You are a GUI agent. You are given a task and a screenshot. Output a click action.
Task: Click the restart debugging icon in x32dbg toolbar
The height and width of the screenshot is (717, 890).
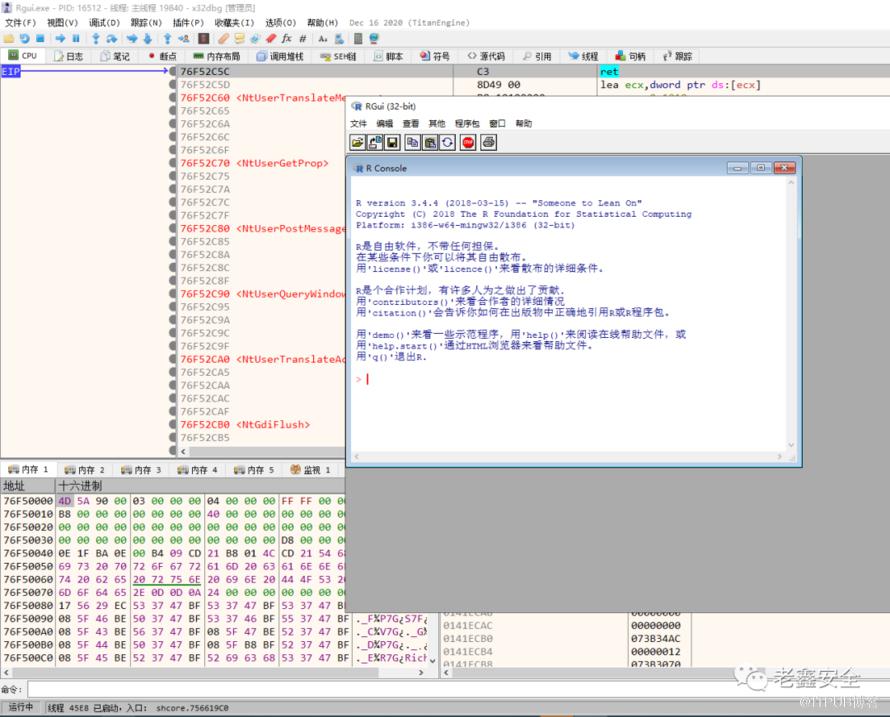pos(24,39)
